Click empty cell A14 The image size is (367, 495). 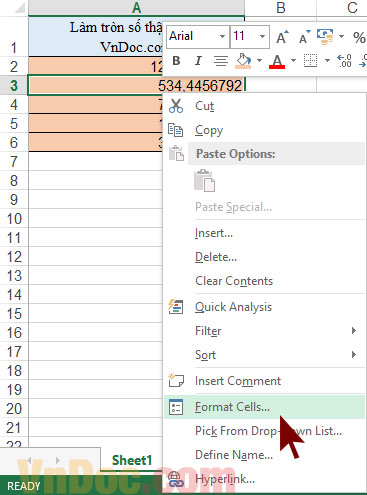pyautogui.click(x=96, y=295)
